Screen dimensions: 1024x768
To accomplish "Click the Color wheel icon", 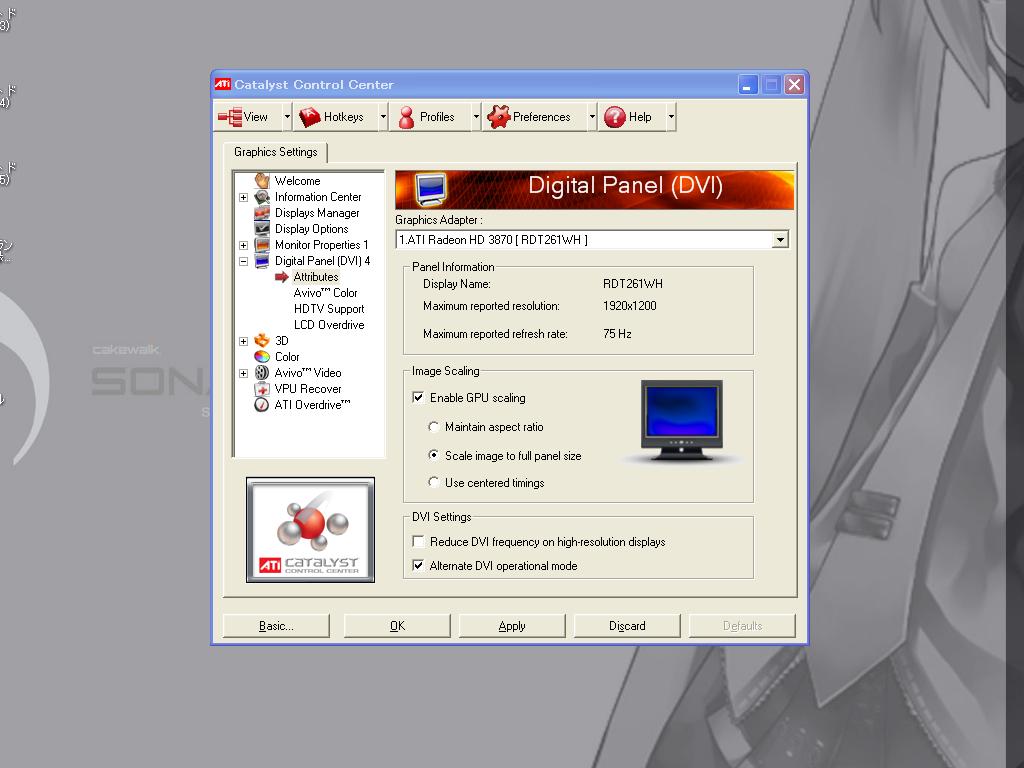I will 262,357.
